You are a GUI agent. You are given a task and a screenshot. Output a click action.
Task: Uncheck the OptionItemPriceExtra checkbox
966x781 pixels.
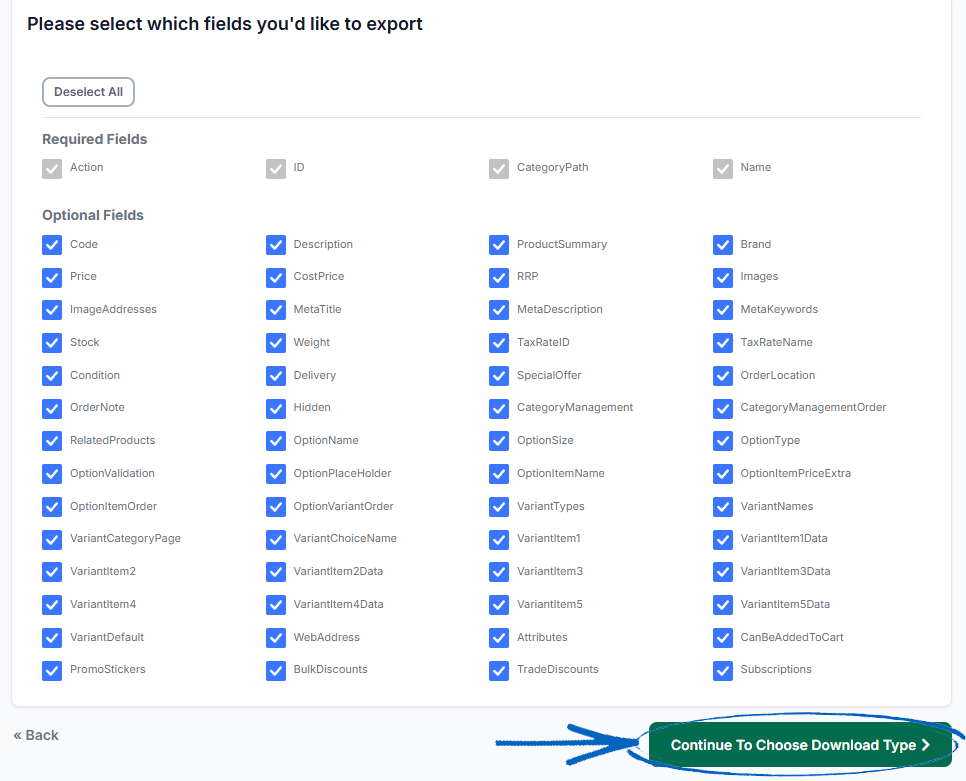pyautogui.click(x=723, y=474)
